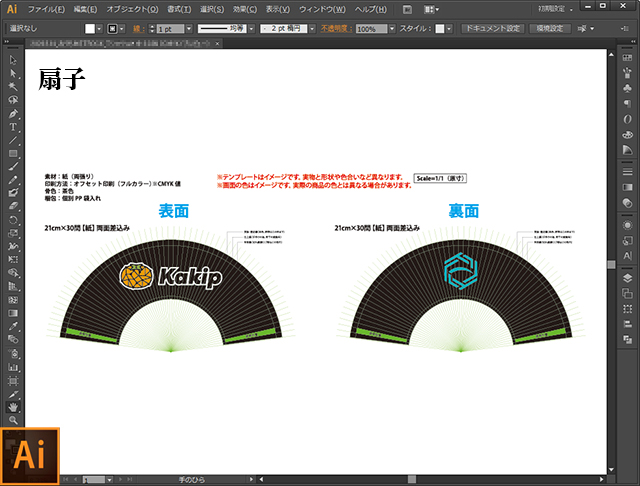Open the 均等 stroke profile dropdown
The image size is (640, 486).
[x=251, y=29]
